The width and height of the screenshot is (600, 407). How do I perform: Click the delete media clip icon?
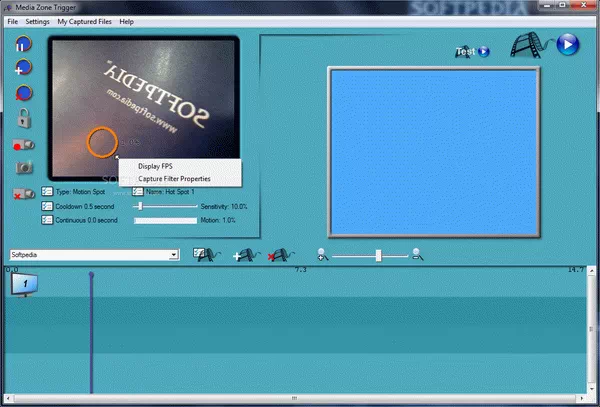pos(279,256)
